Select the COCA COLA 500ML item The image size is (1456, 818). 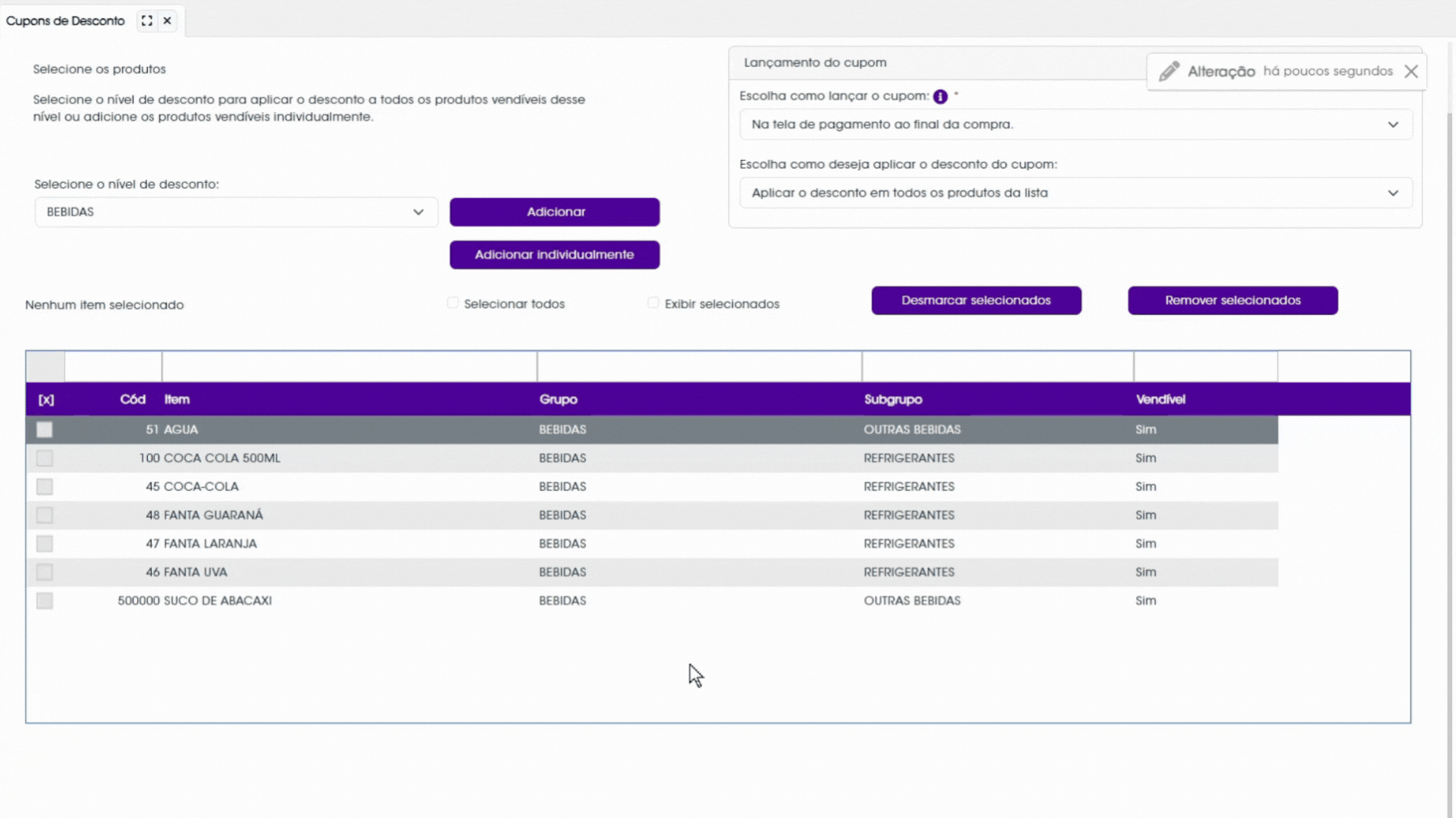(222, 458)
